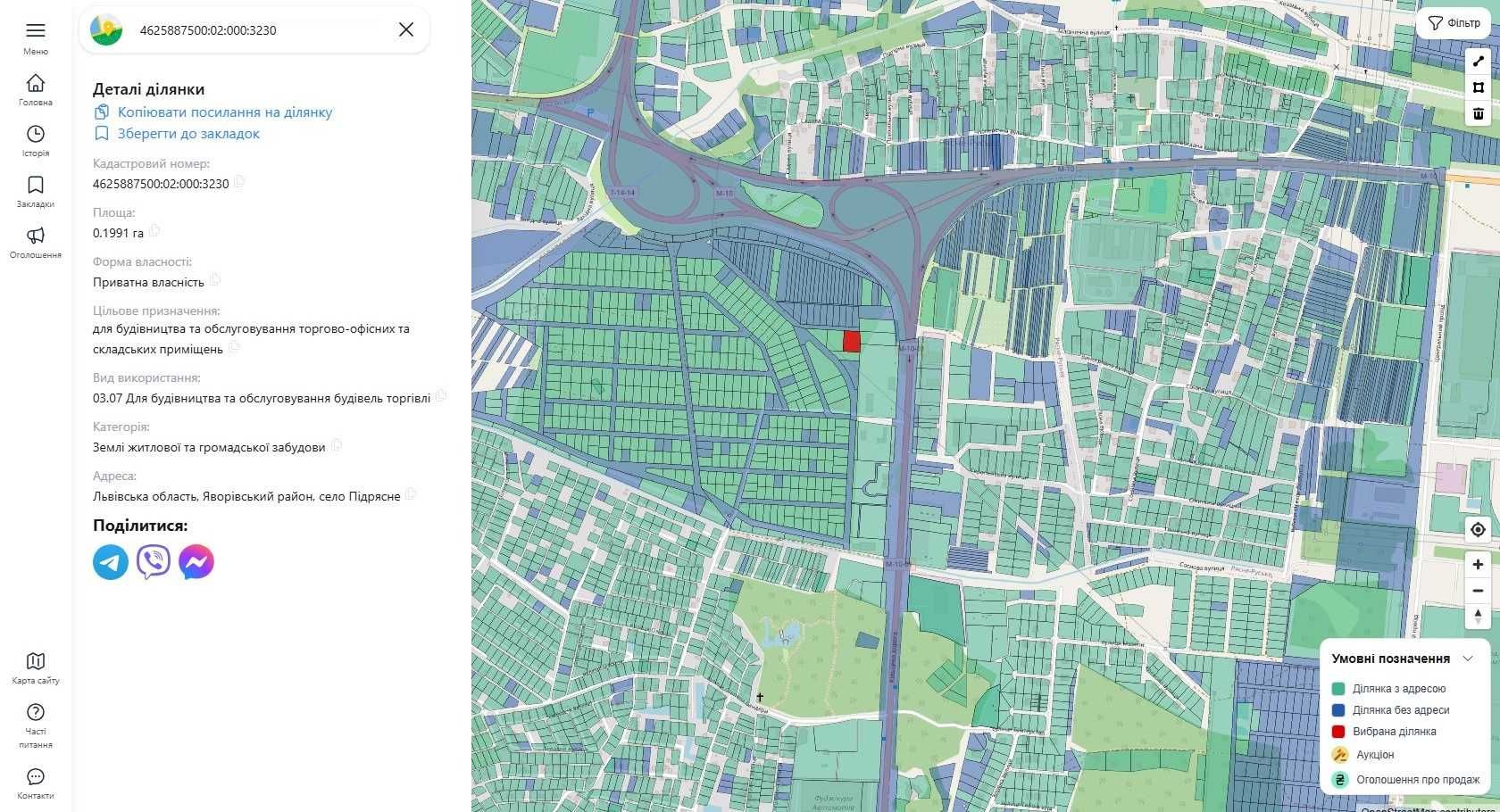Screen dimensions: 1500x812
Task: Share the parcel via Viber
Action: (154, 562)
